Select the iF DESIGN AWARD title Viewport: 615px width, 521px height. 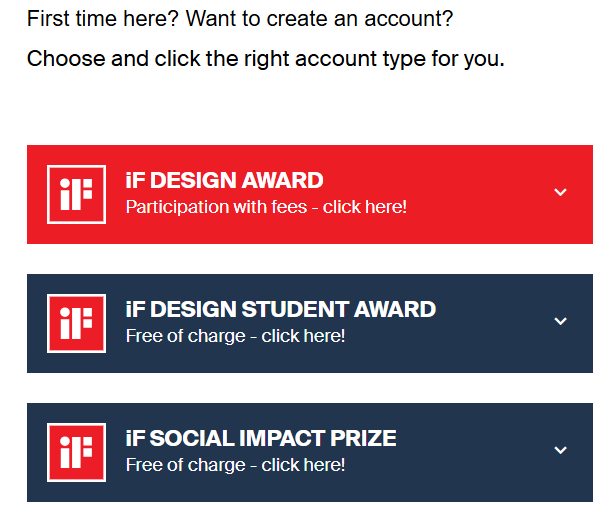click(224, 181)
